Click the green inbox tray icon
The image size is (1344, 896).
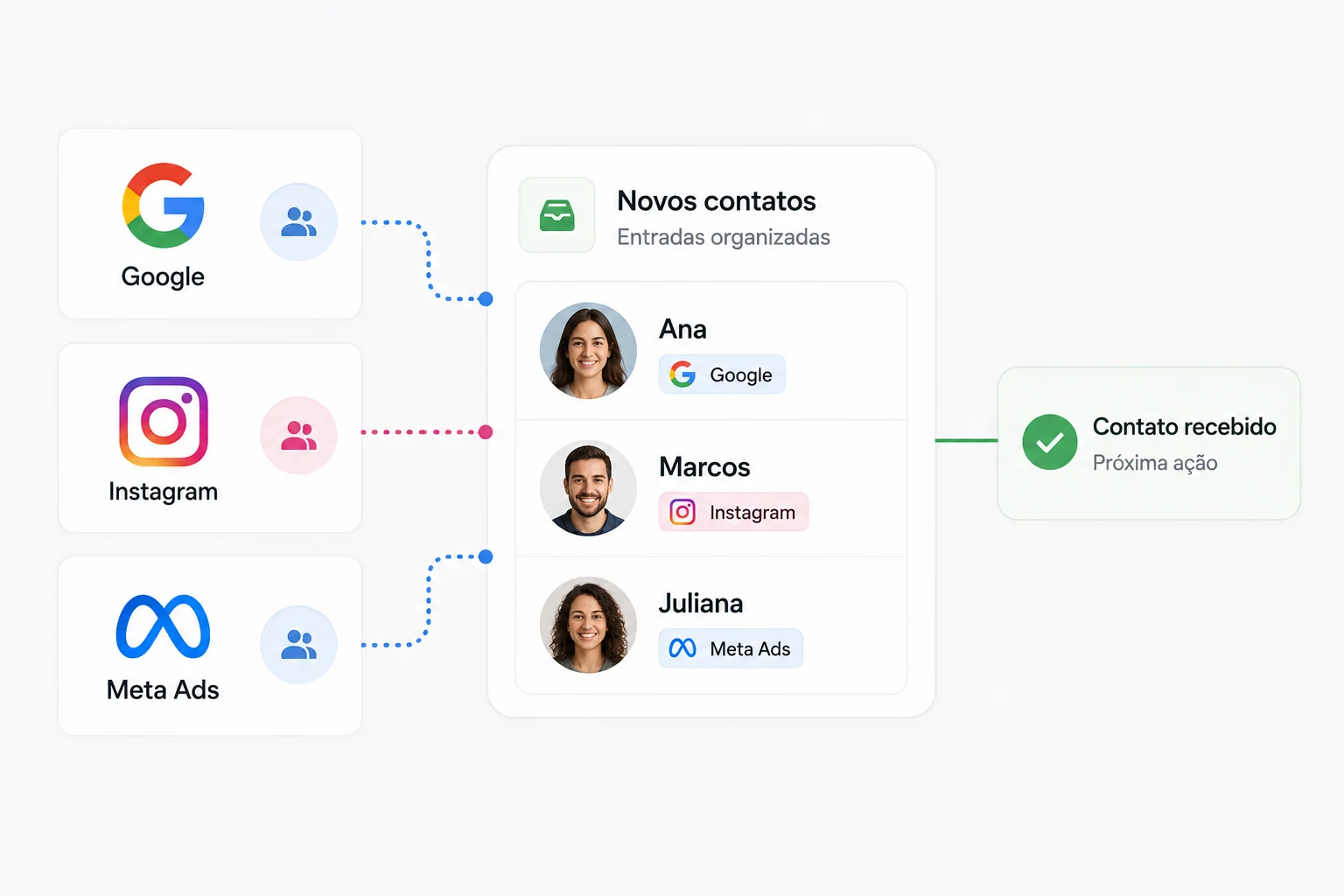click(557, 215)
